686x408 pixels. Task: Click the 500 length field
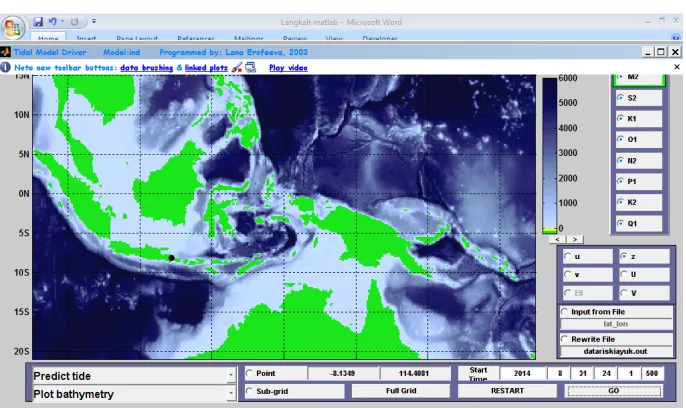(652, 373)
